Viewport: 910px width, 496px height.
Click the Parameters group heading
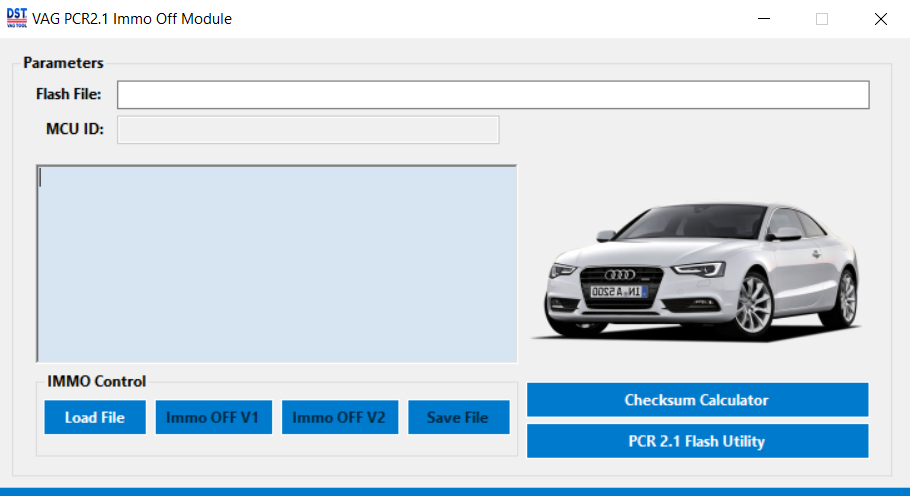63,63
